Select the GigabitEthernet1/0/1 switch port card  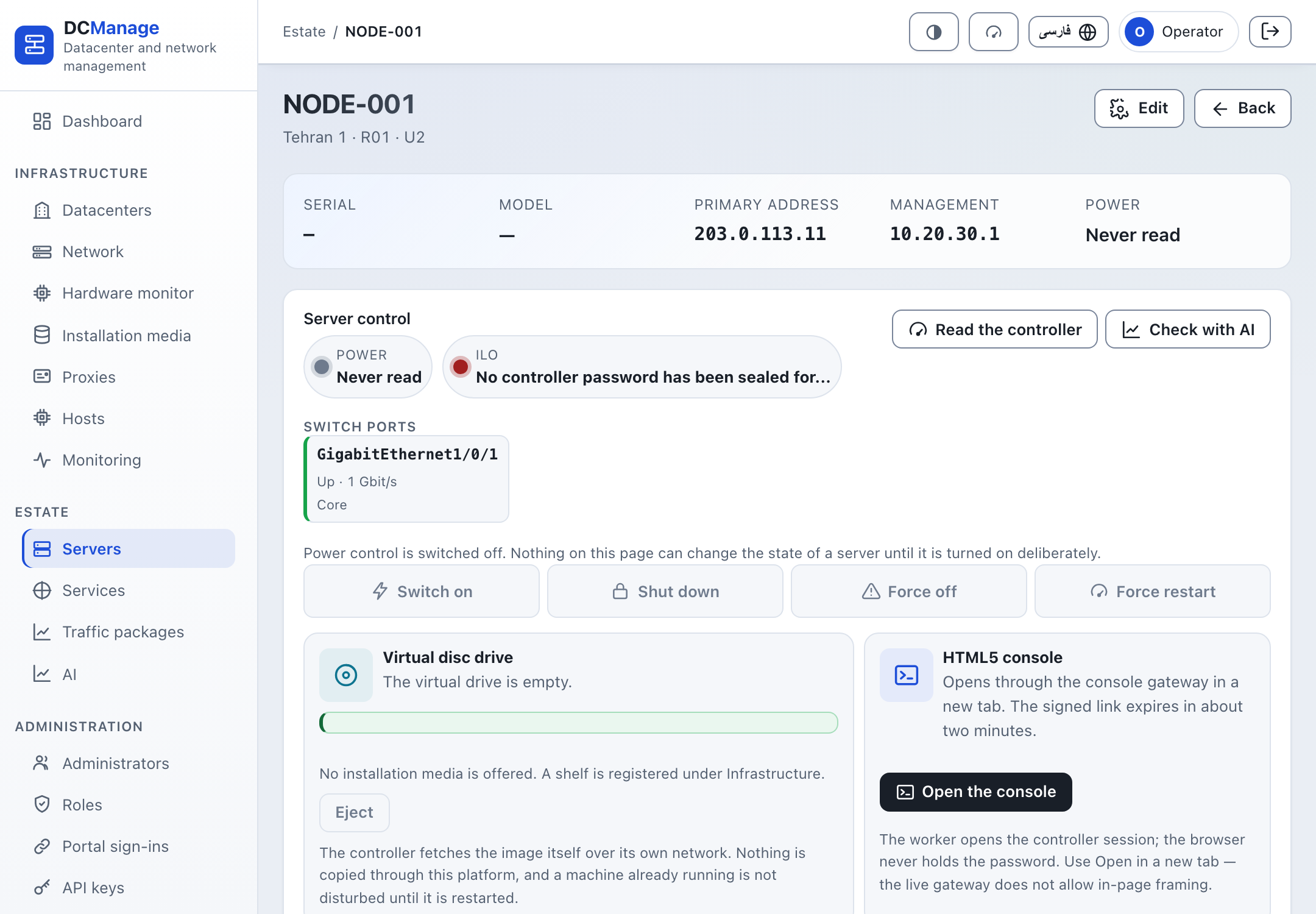coord(406,479)
